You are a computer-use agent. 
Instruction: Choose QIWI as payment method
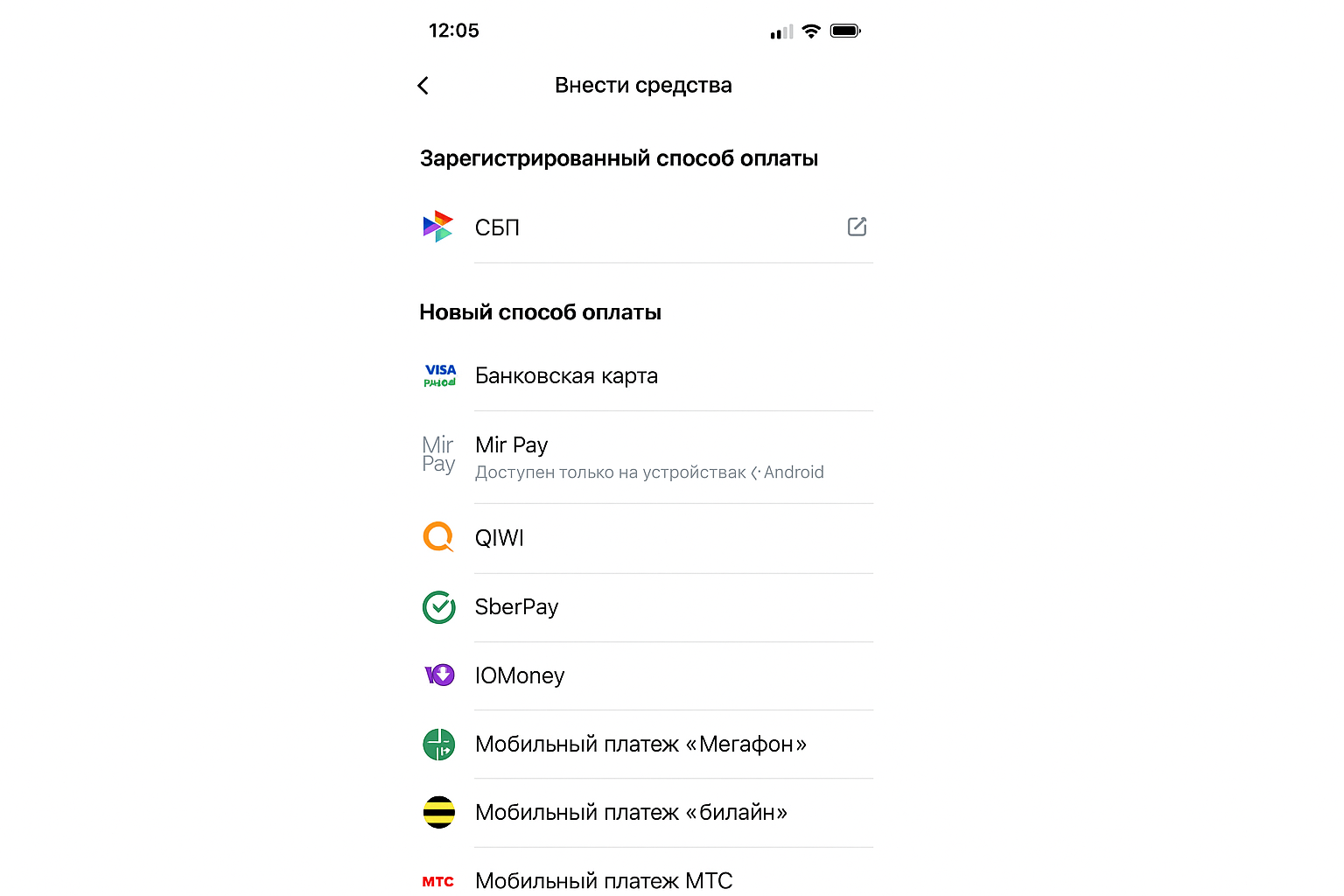point(500,538)
